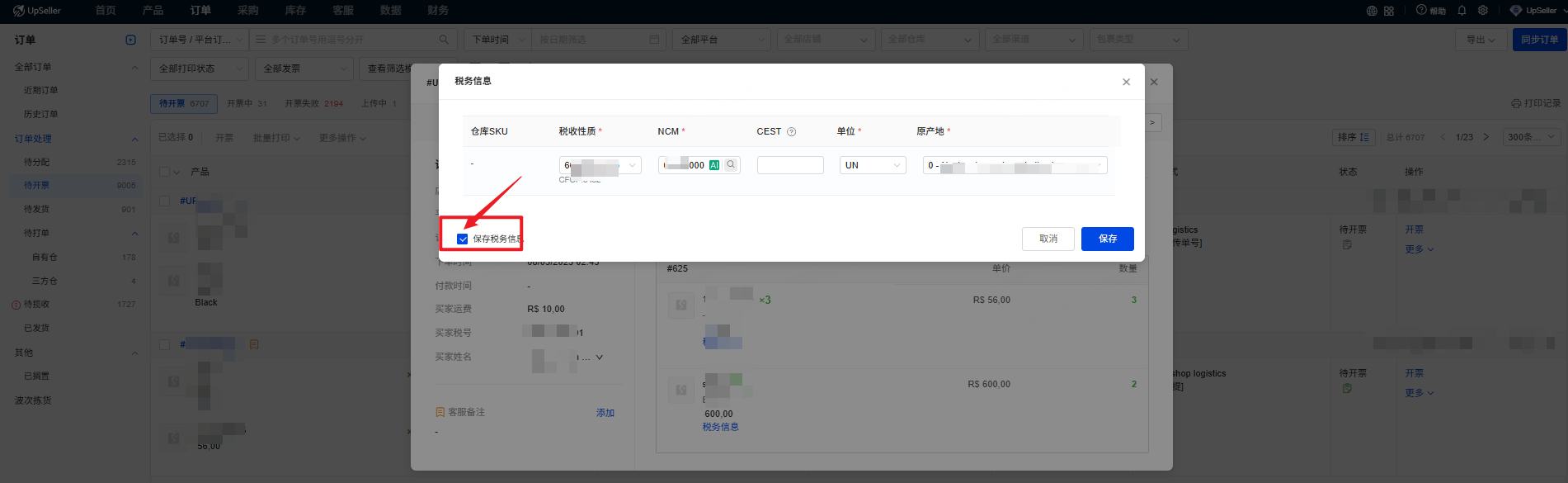Uncheck the 保存税务信息 checkbox
Screen dimensions: 1568x483
point(463,239)
